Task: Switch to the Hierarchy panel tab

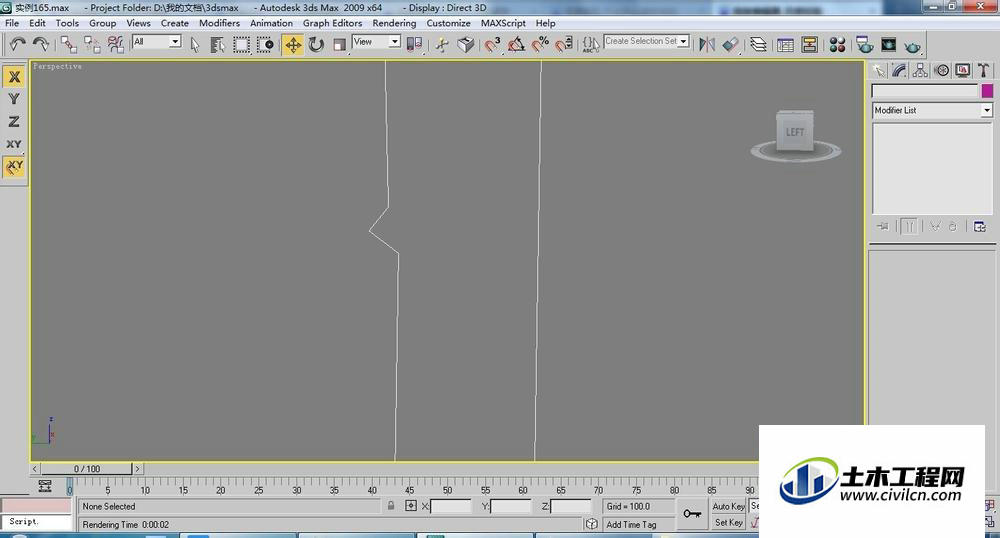Action: [920, 70]
